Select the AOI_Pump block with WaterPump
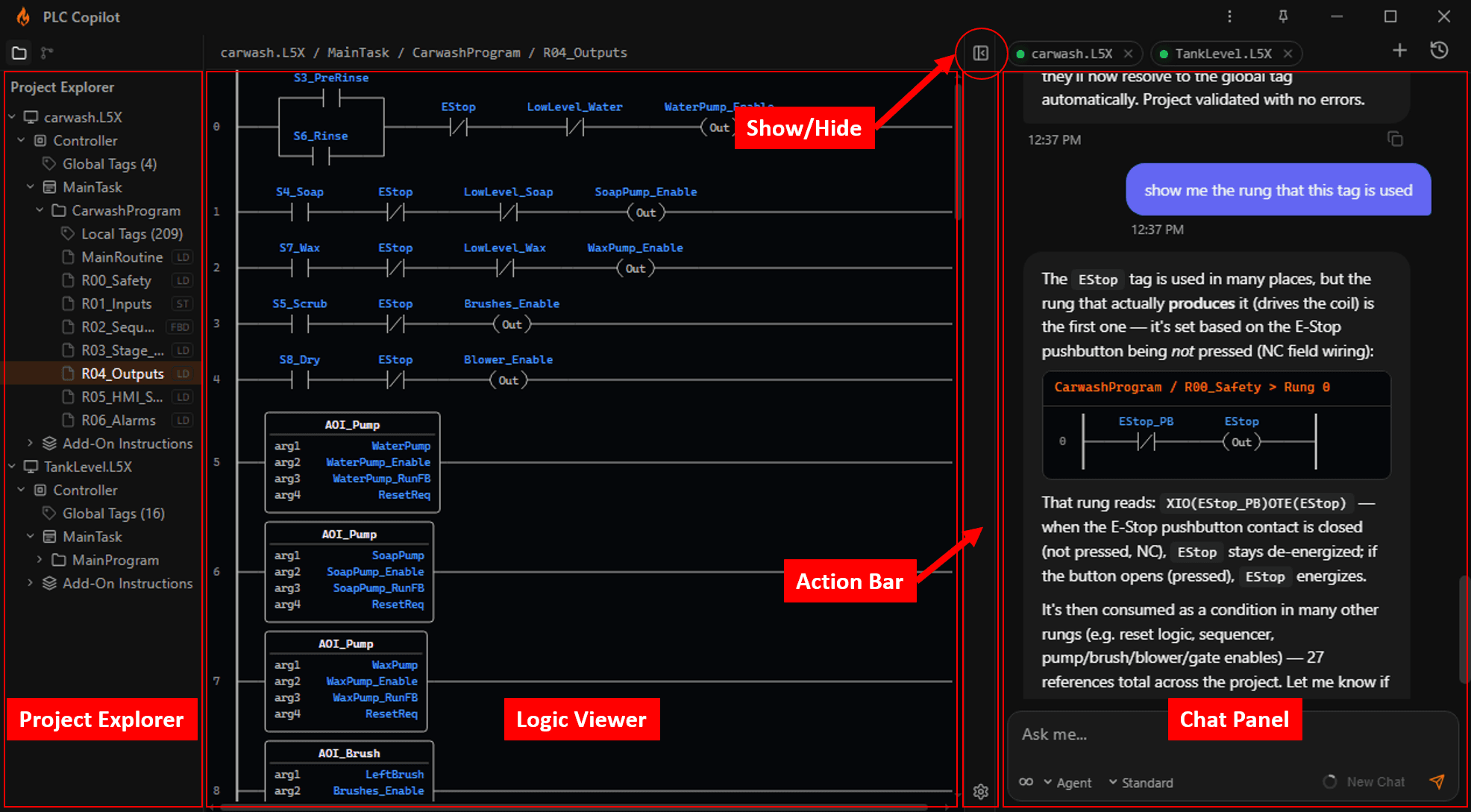Image resolution: width=1471 pixels, height=812 pixels. [x=352, y=462]
